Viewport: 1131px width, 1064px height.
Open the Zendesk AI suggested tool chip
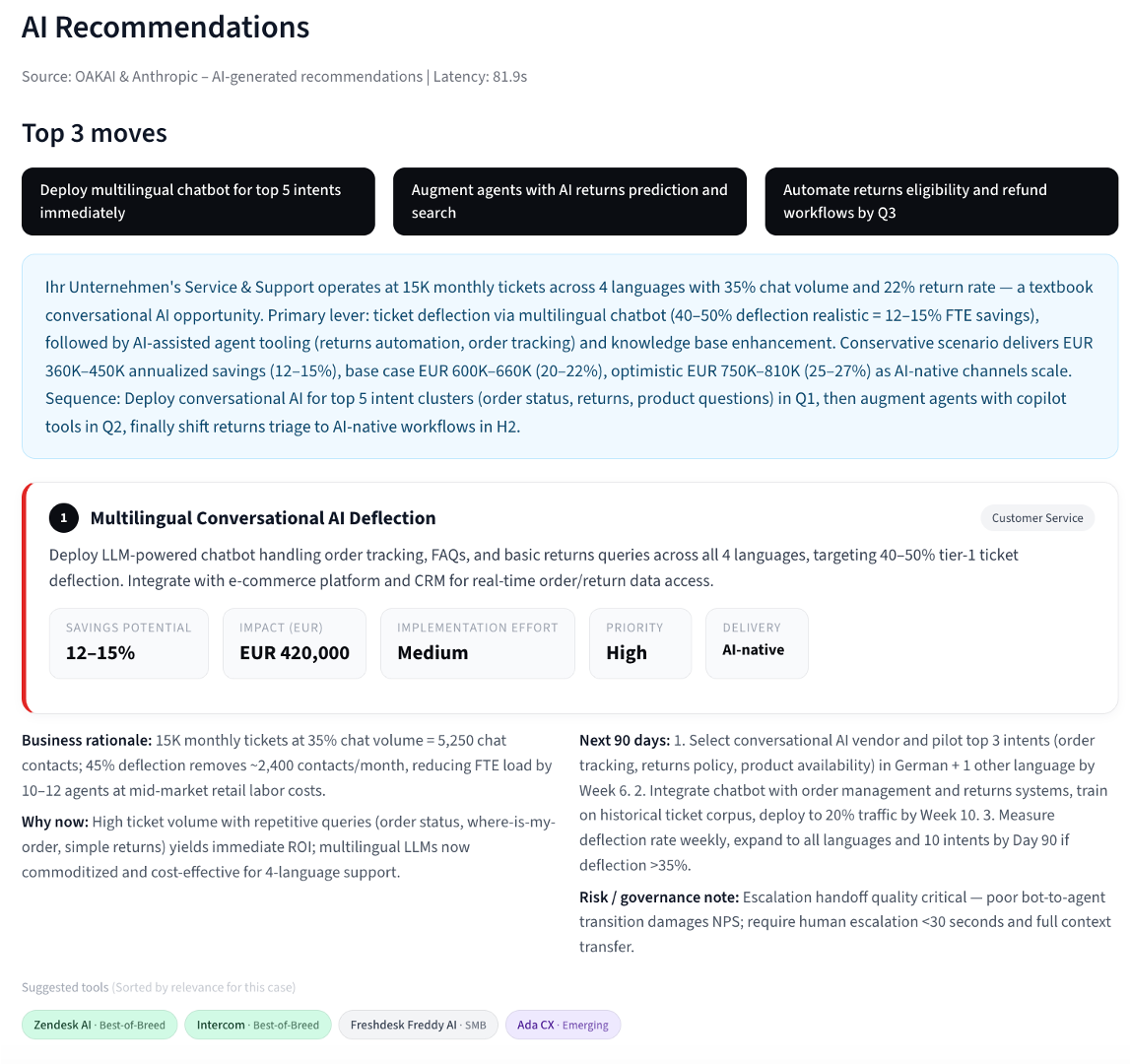[100, 1025]
